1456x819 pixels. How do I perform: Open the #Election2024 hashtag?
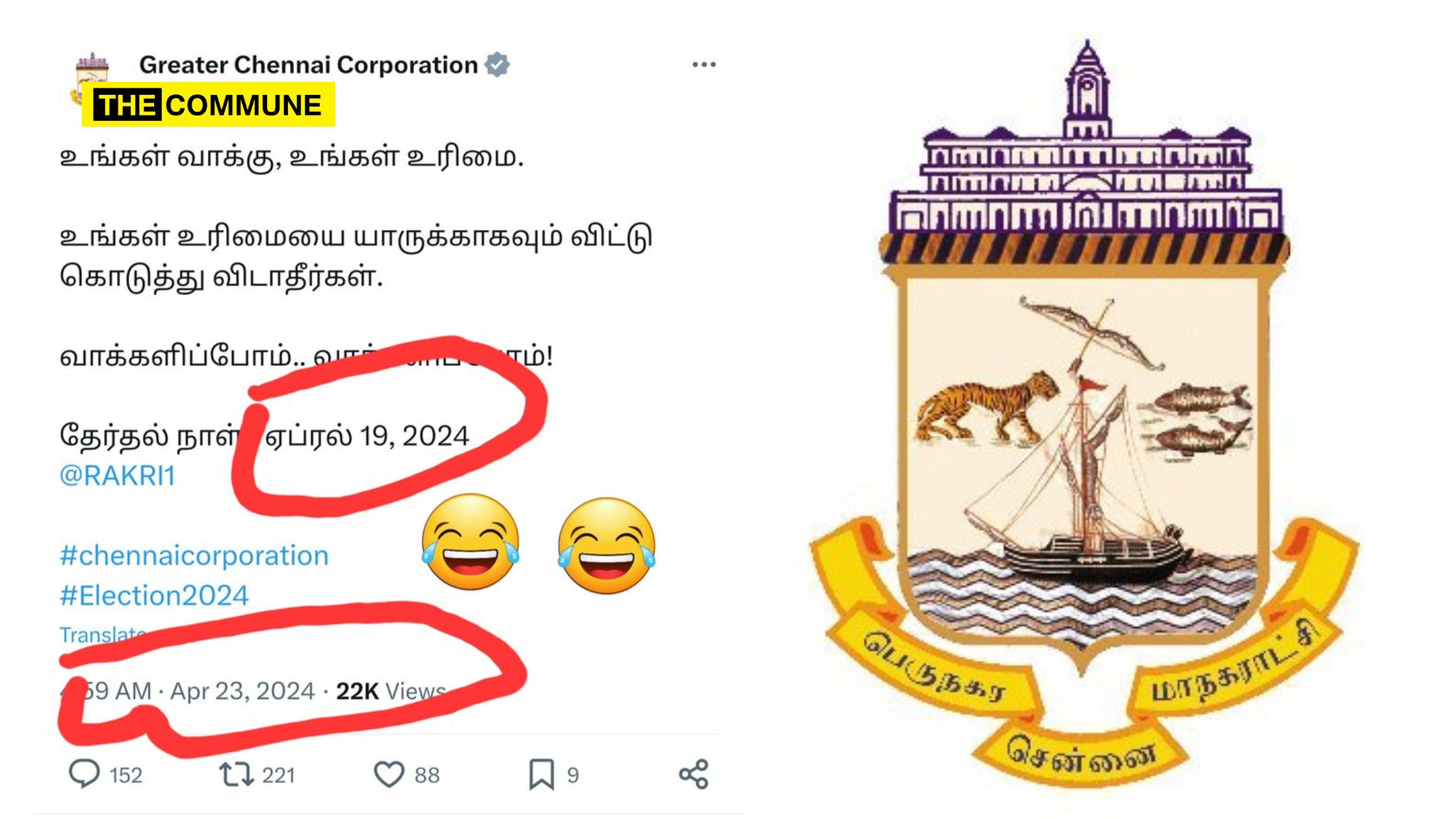(154, 595)
